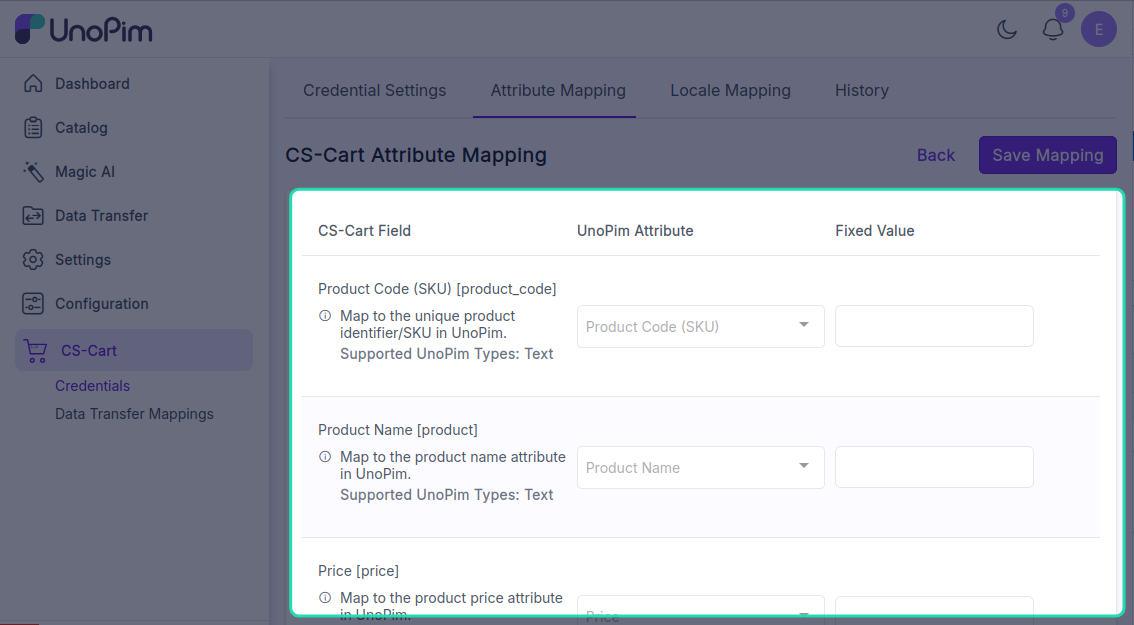Select CS-Cart sidebar item
This screenshot has height=625, width=1134.
click(x=134, y=350)
